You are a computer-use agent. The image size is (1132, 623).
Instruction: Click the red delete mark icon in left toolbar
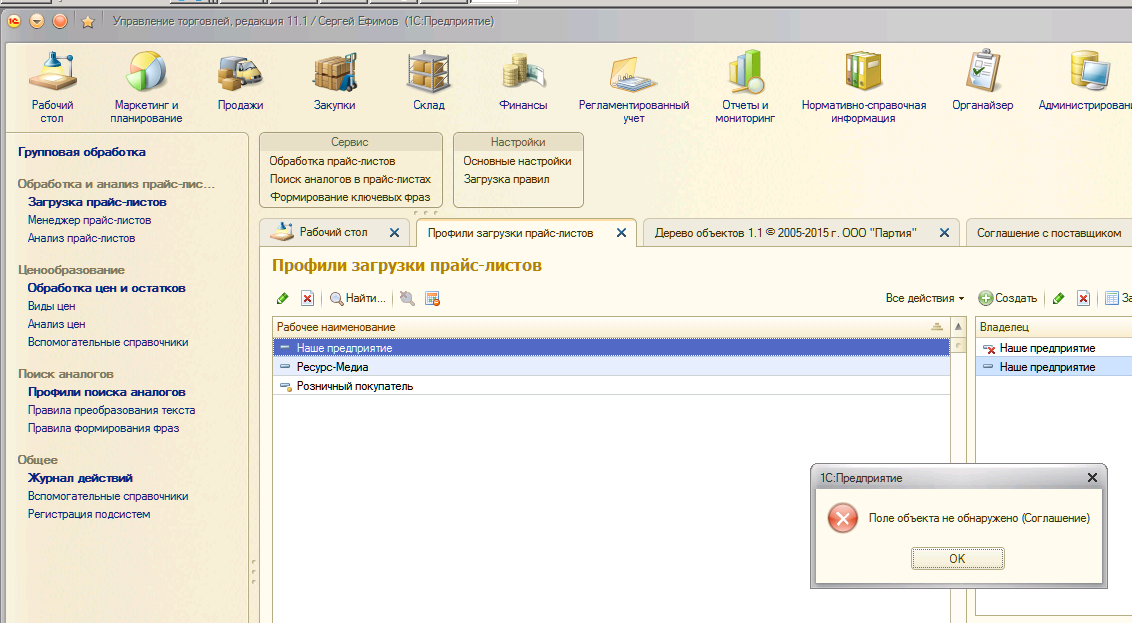(x=307, y=298)
